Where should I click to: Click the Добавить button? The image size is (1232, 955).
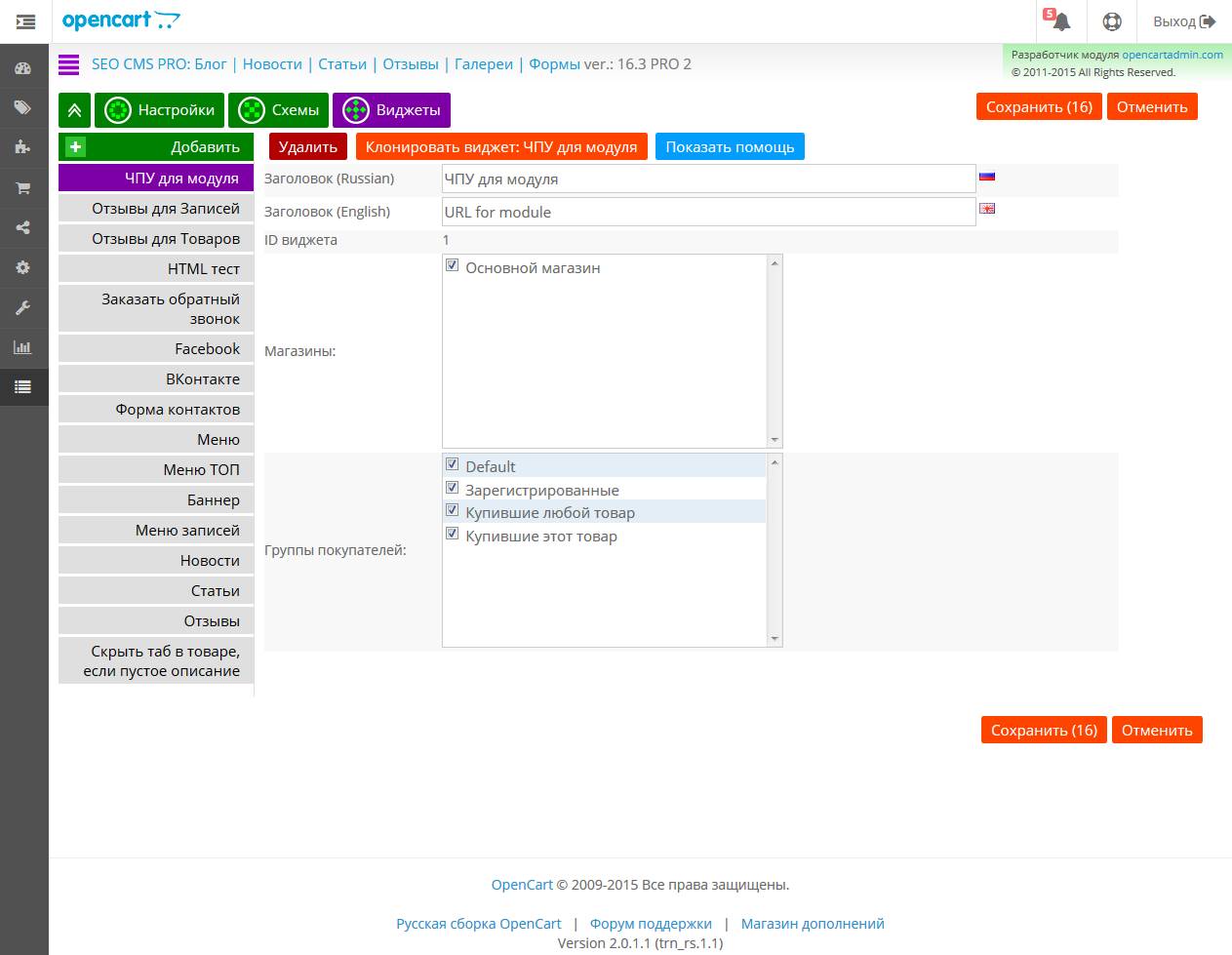click(x=156, y=147)
